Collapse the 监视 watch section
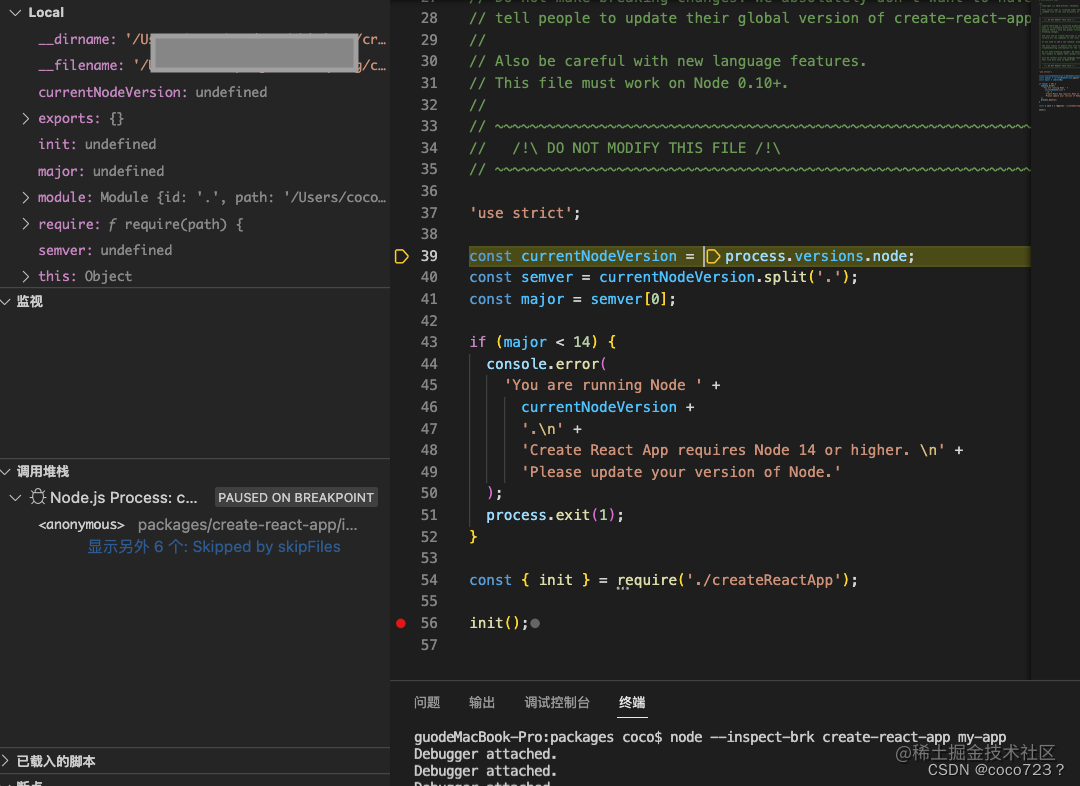Viewport: 1080px width, 786px height. click(6, 302)
